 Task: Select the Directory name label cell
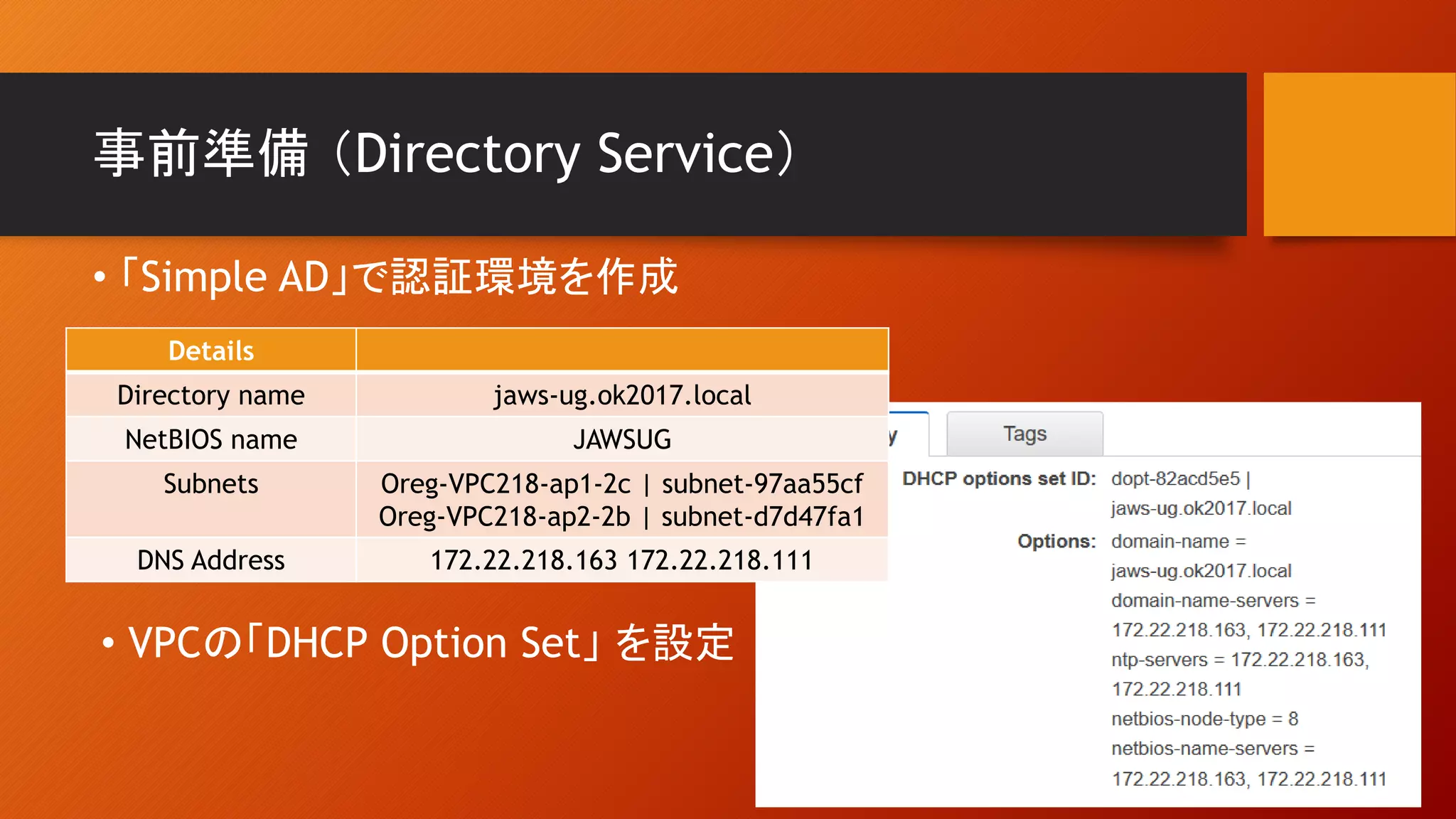211,395
